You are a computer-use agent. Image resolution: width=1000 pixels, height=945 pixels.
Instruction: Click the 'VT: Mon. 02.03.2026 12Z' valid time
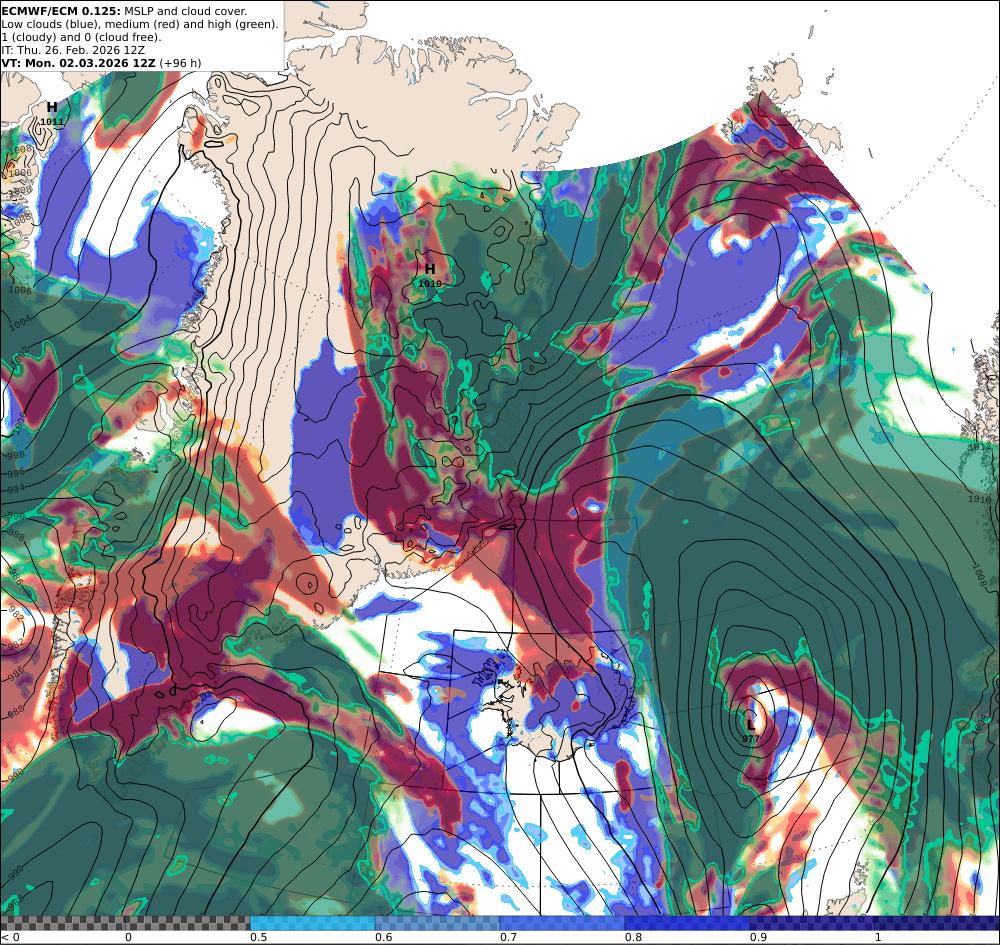click(78, 63)
